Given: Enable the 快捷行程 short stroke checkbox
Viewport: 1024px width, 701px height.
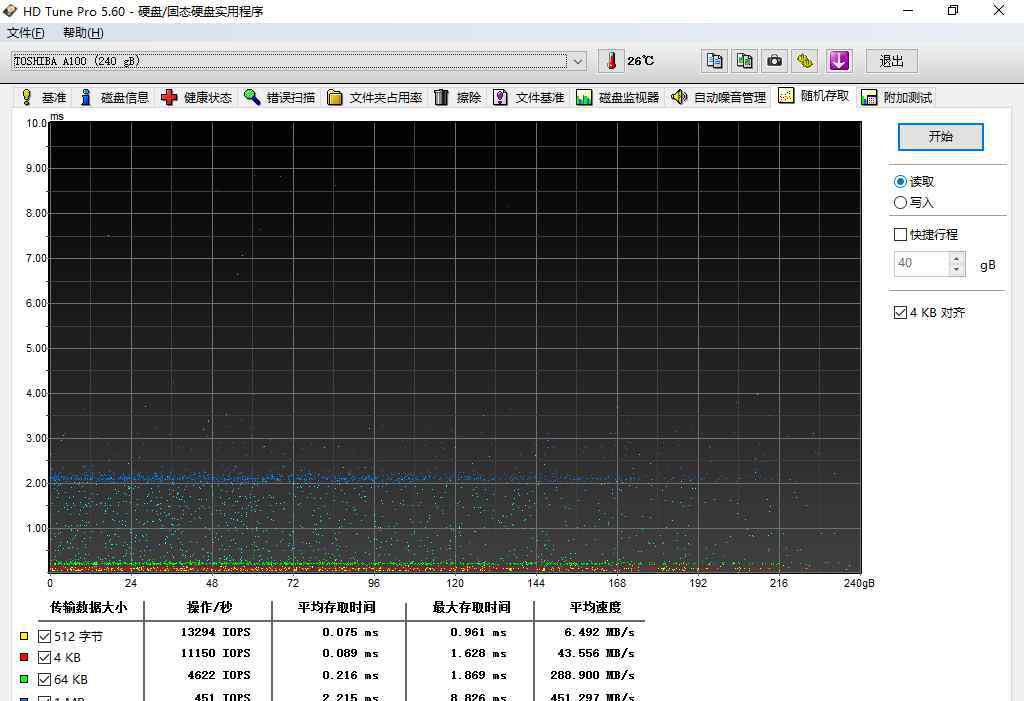Looking at the screenshot, I should tap(900, 235).
